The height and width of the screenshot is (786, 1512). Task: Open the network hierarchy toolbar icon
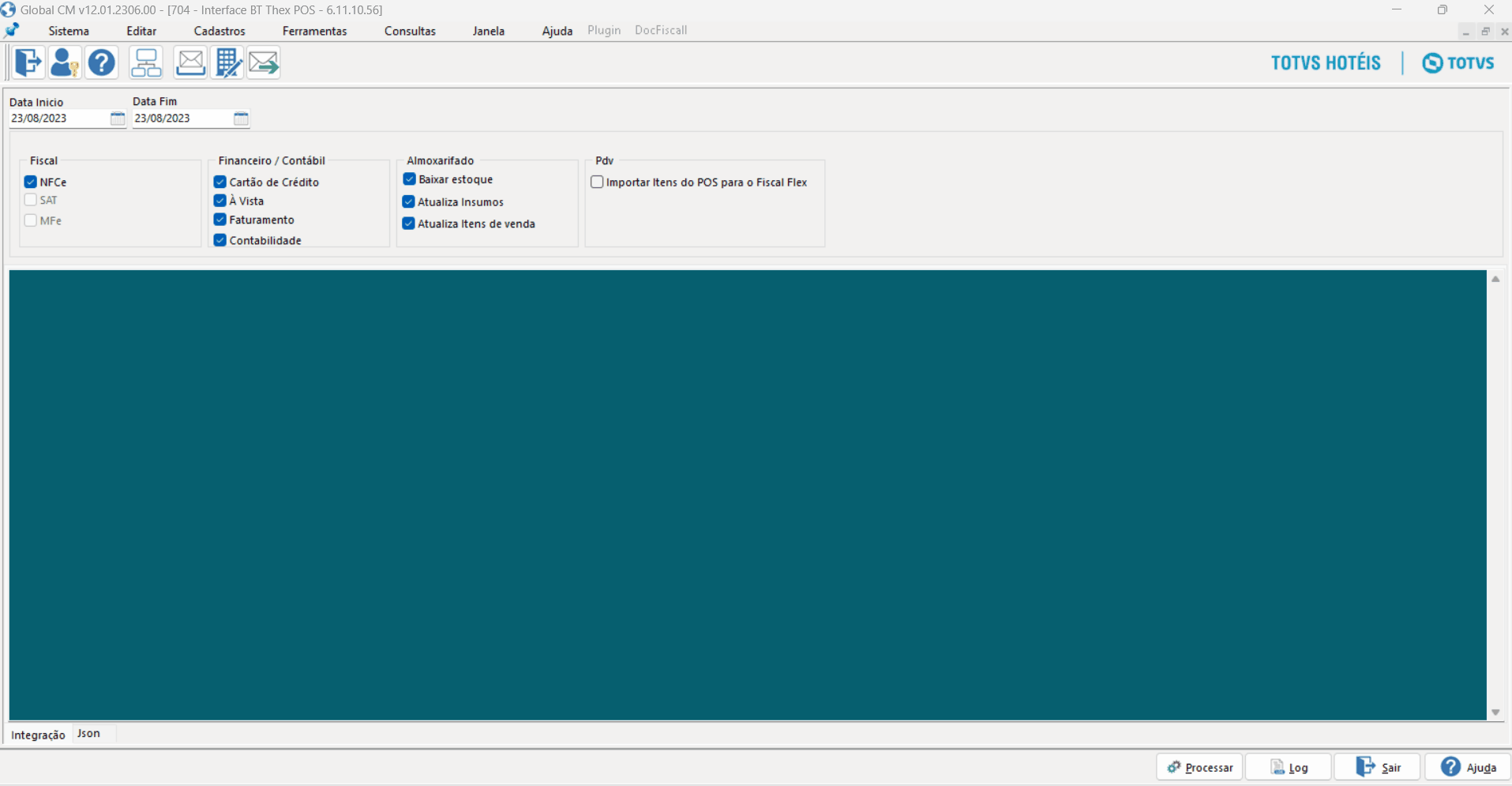146,62
